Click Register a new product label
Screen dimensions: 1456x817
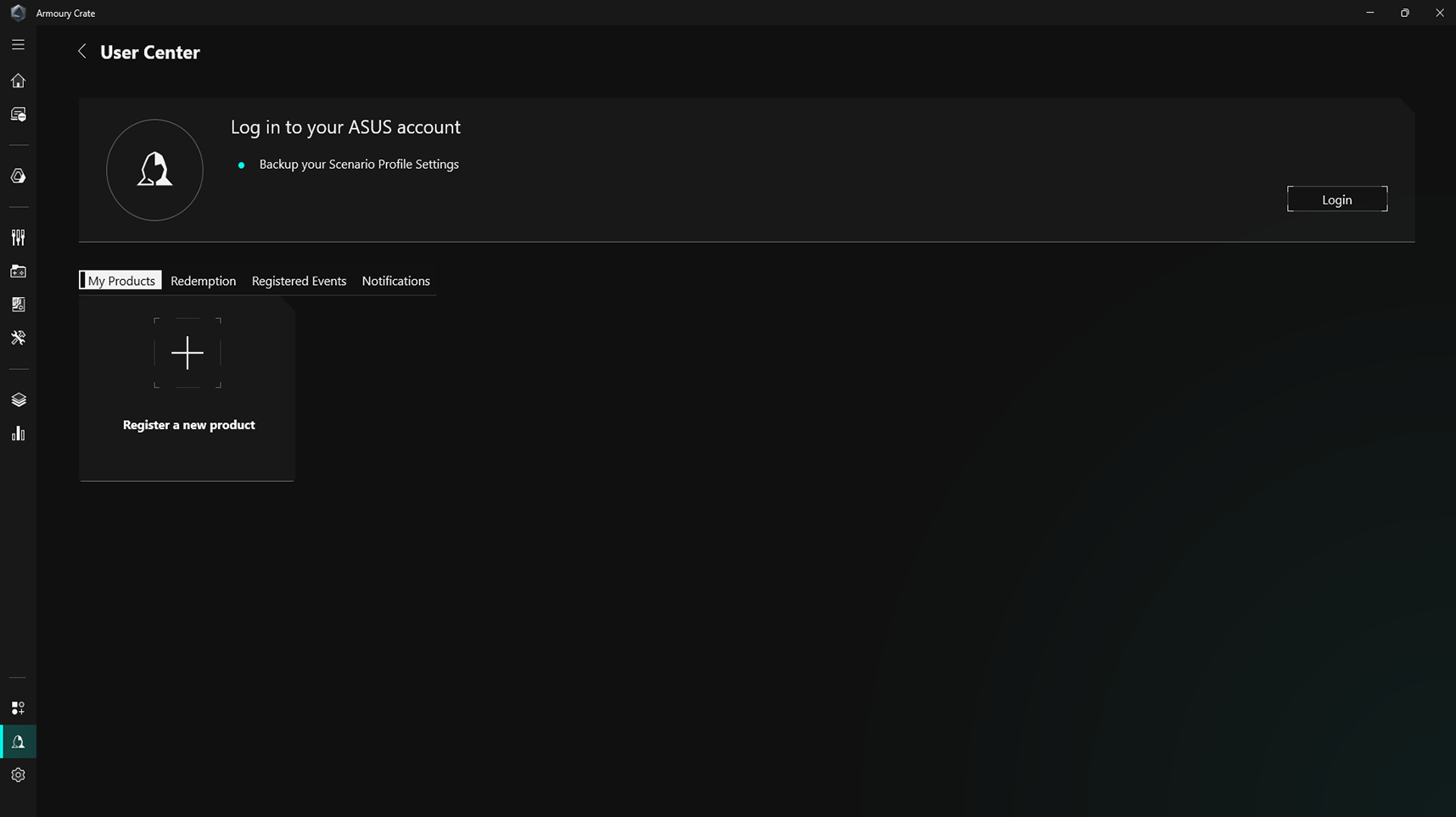(x=189, y=425)
